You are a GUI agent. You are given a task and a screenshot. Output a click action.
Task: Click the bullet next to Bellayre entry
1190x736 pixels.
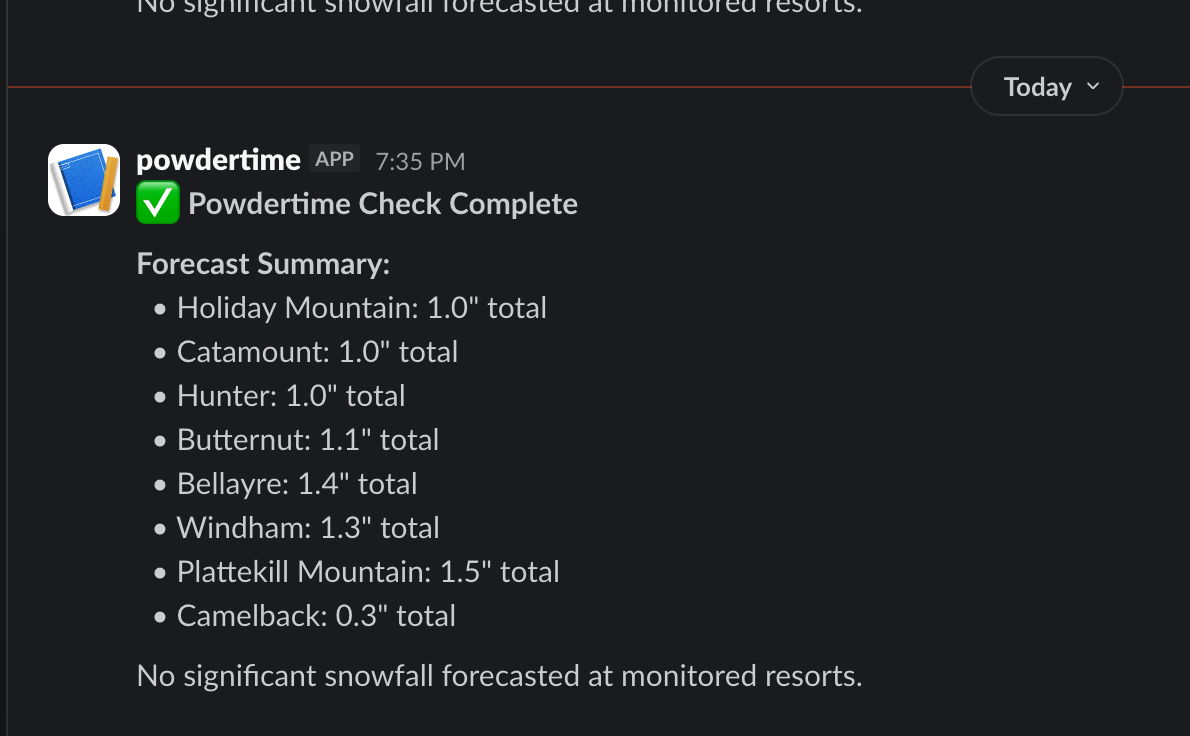160,485
